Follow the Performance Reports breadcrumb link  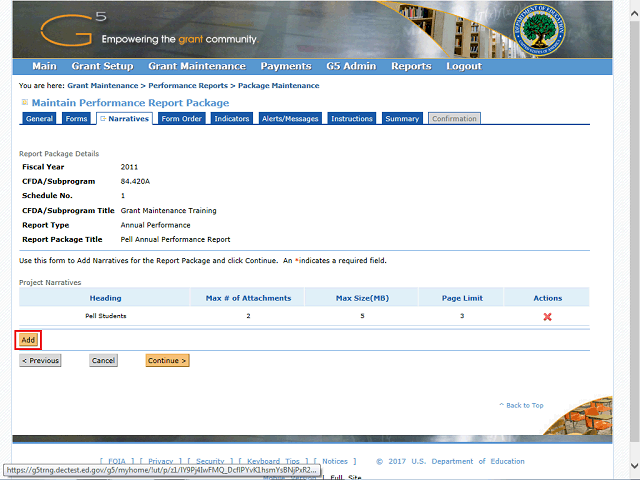tap(188, 85)
